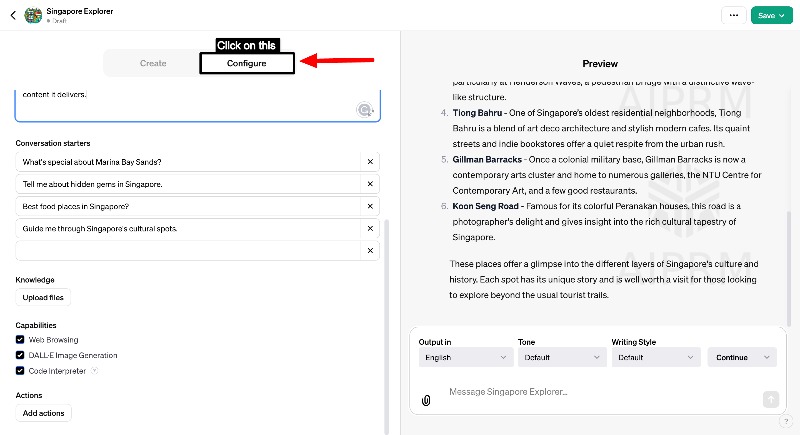The image size is (800, 435).
Task: Click the Code Interpreter help icon
Action: click(x=94, y=371)
